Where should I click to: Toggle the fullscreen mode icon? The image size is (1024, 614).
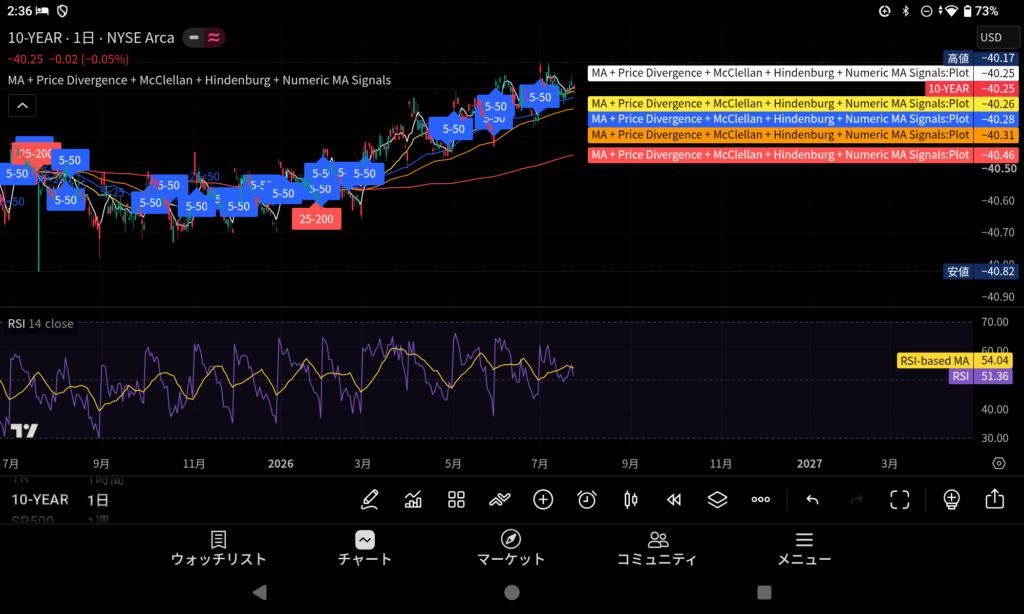point(900,500)
